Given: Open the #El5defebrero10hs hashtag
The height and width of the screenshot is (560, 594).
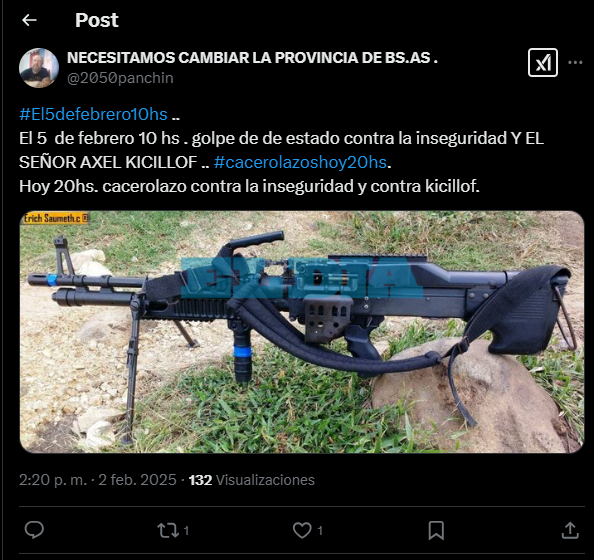Looking at the screenshot, I should coord(93,114).
